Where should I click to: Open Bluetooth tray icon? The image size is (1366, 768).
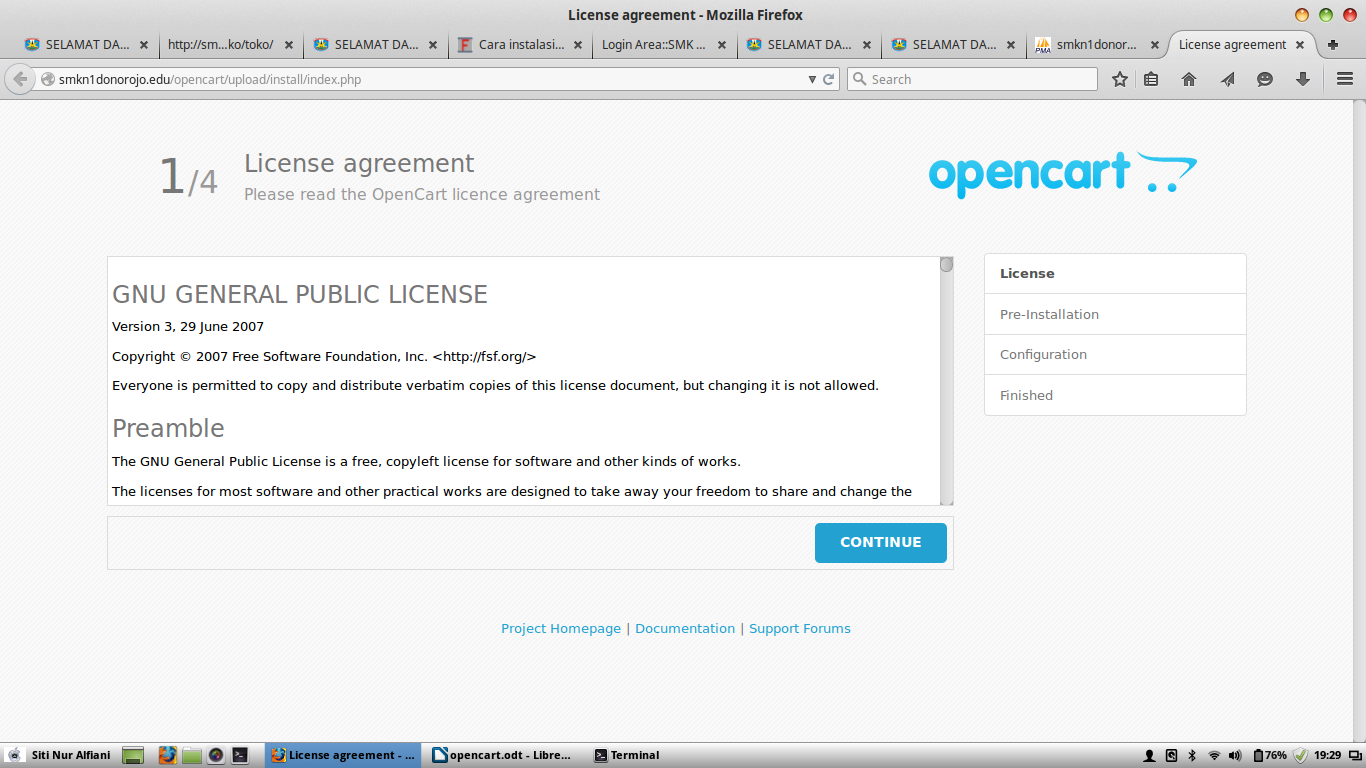[1192, 755]
